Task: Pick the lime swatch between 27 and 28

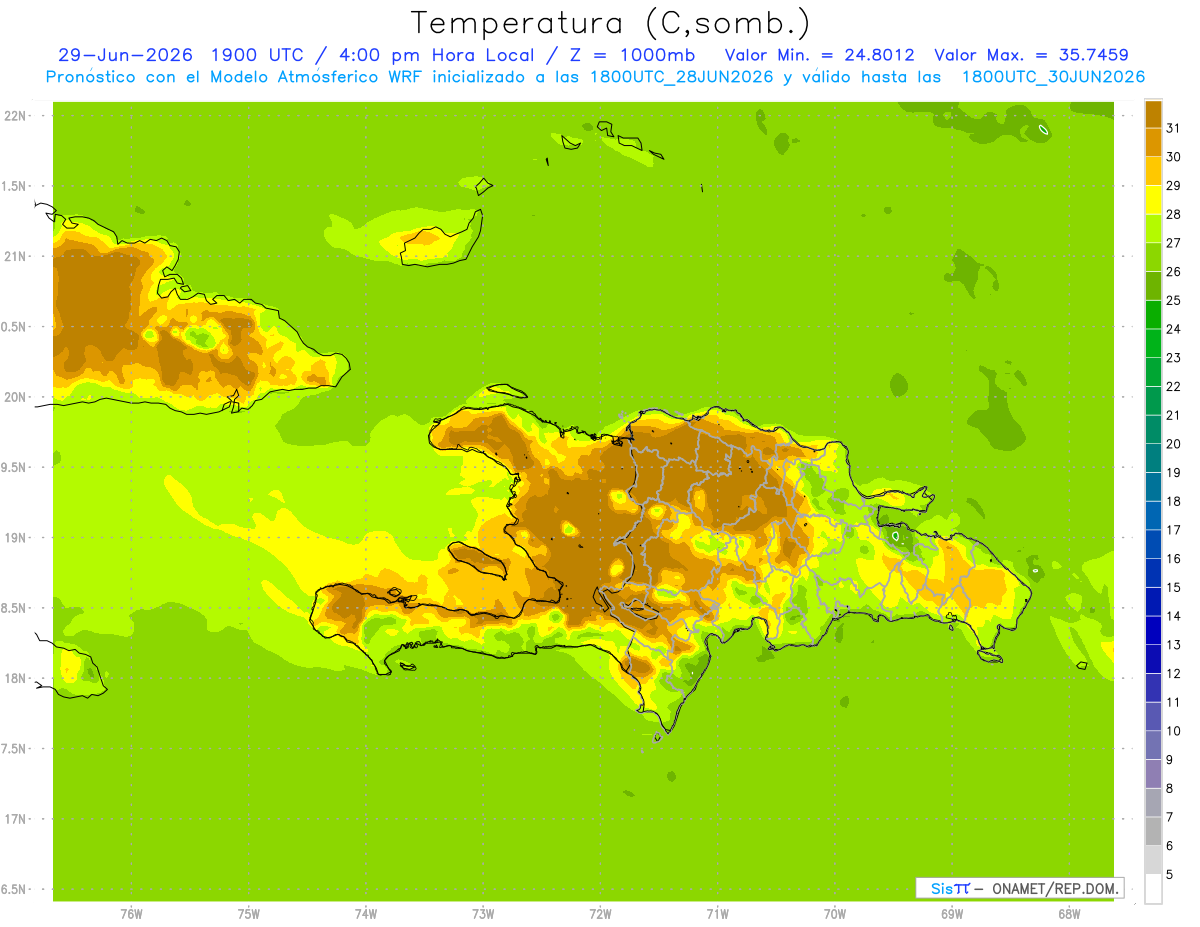Action: (1153, 228)
